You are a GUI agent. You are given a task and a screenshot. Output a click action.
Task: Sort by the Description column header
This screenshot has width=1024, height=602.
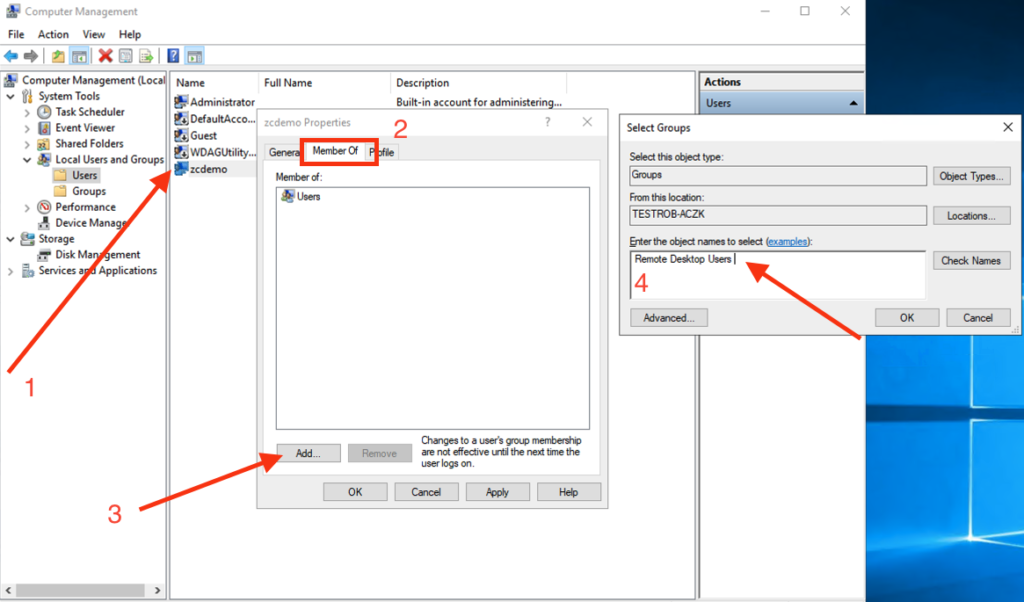tap(479, 83)
